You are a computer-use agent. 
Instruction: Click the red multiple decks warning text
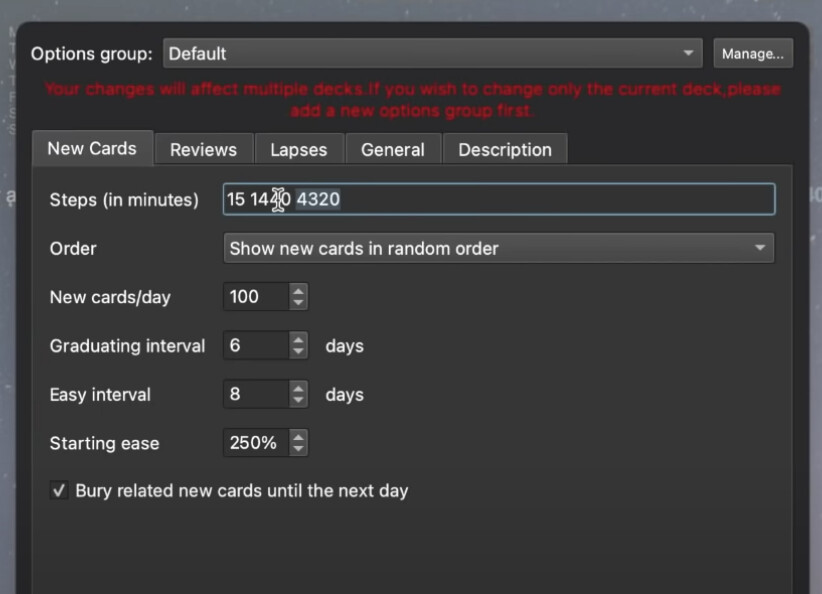click(x=413, y=100)
